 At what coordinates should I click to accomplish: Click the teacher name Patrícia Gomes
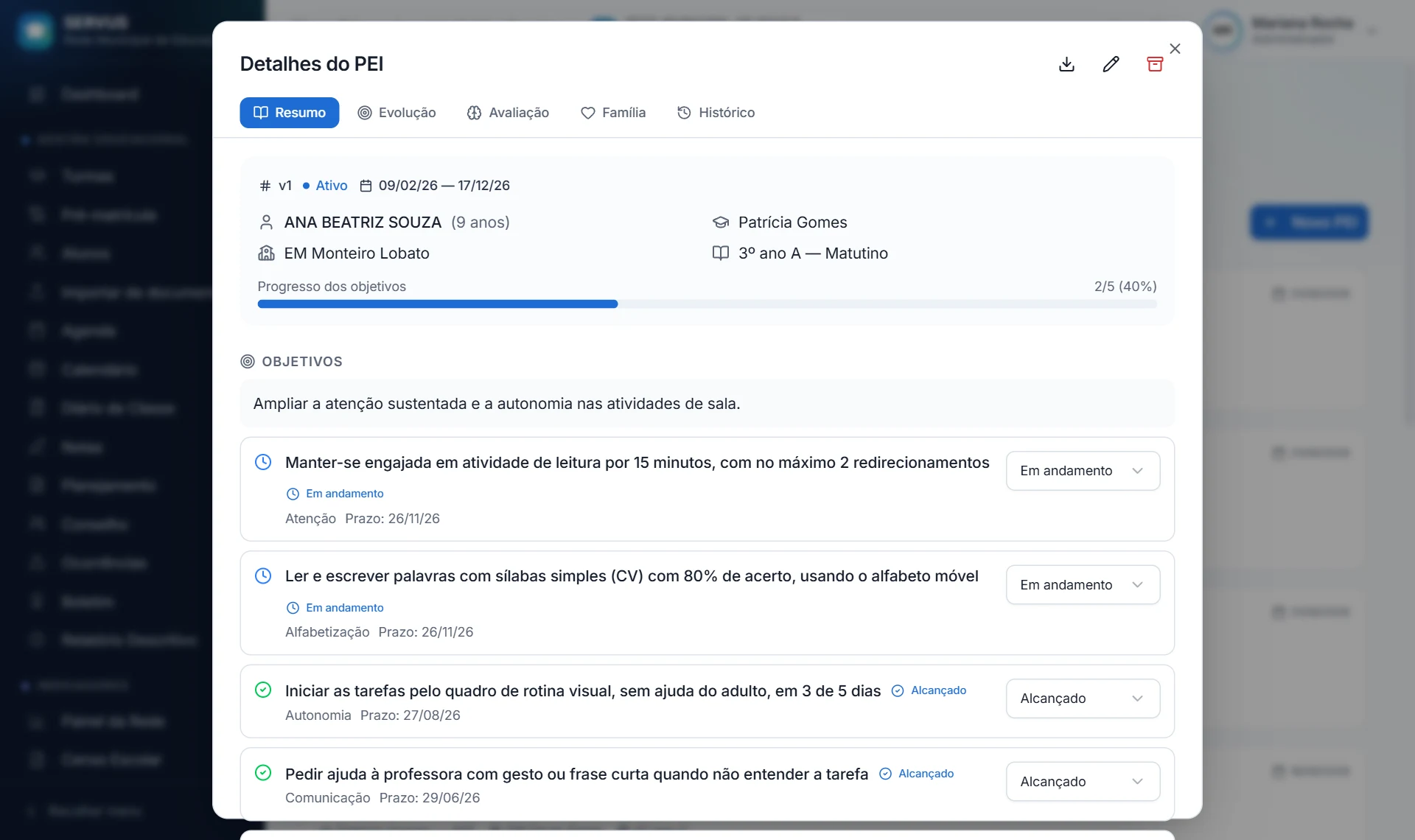click(x=792, y=223)
